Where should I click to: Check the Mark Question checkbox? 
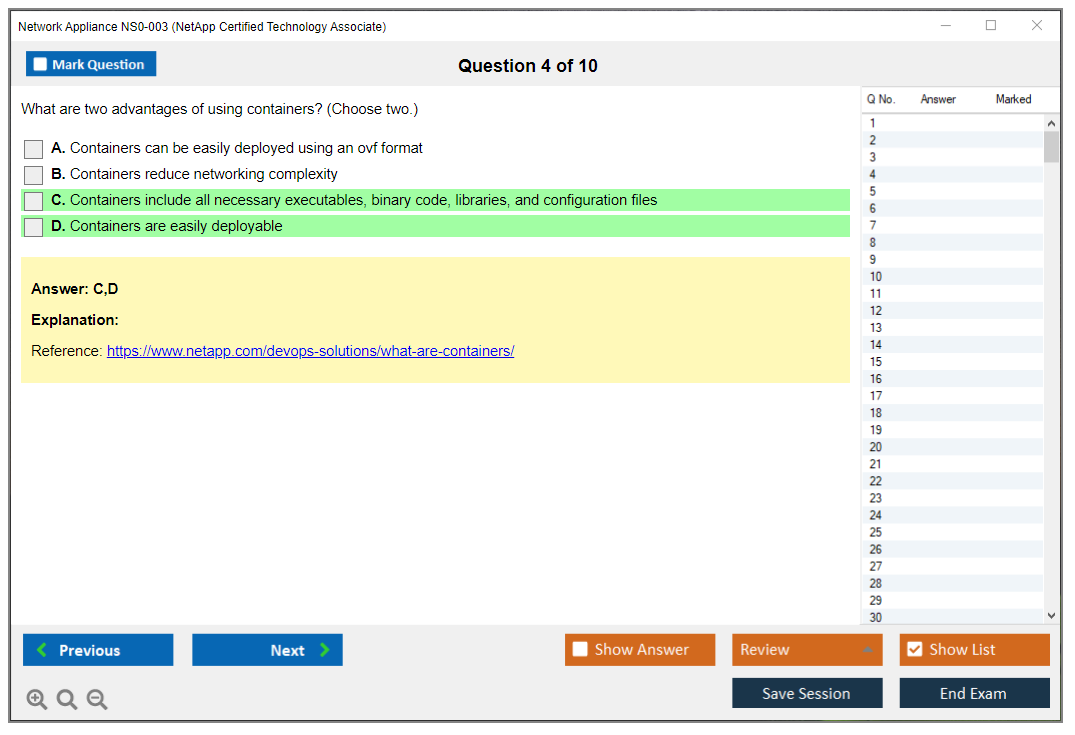tap(41, 65)
